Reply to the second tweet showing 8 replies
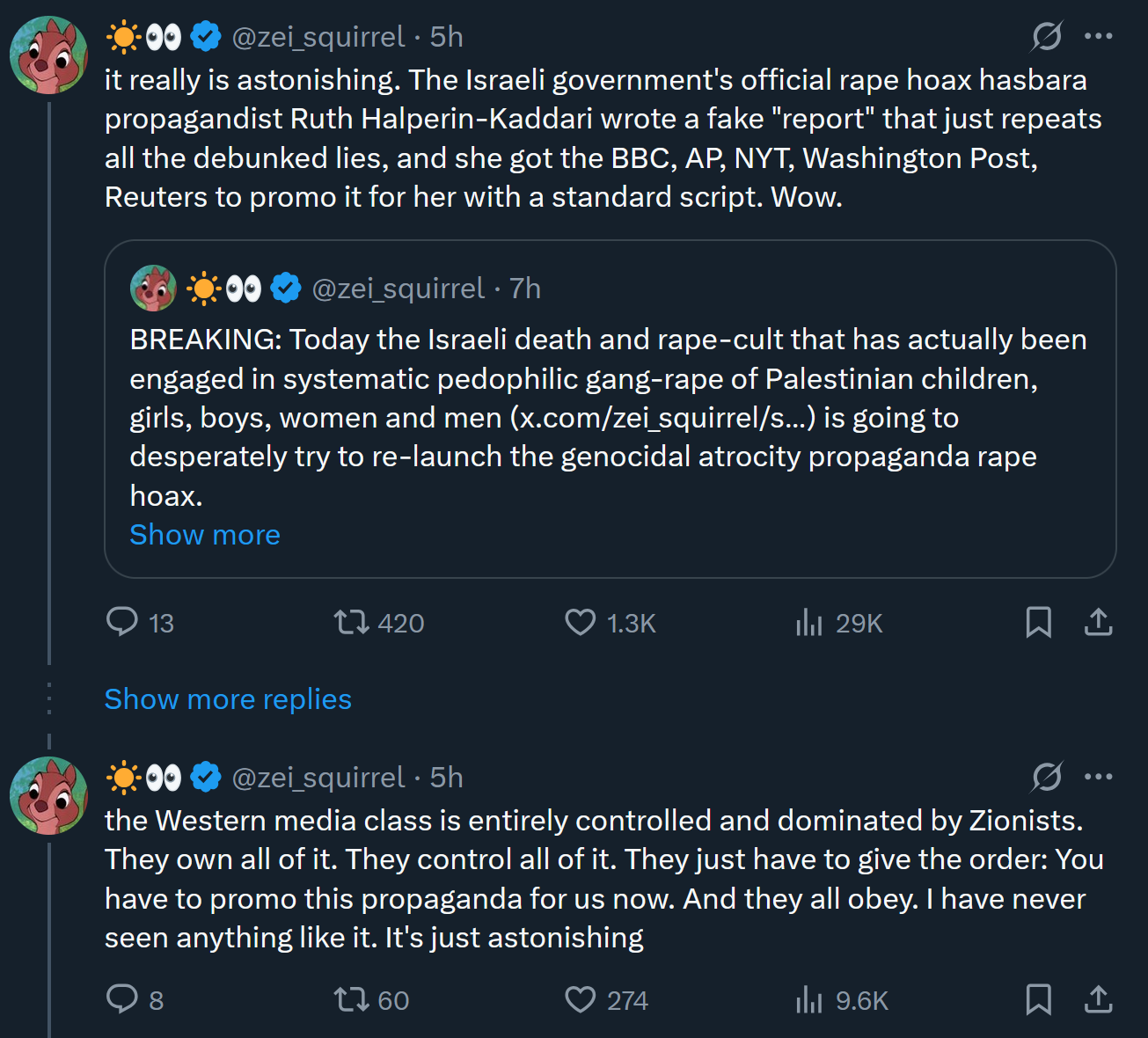The width and height of the screenshot is (1148, 1038). coord(122,999)
